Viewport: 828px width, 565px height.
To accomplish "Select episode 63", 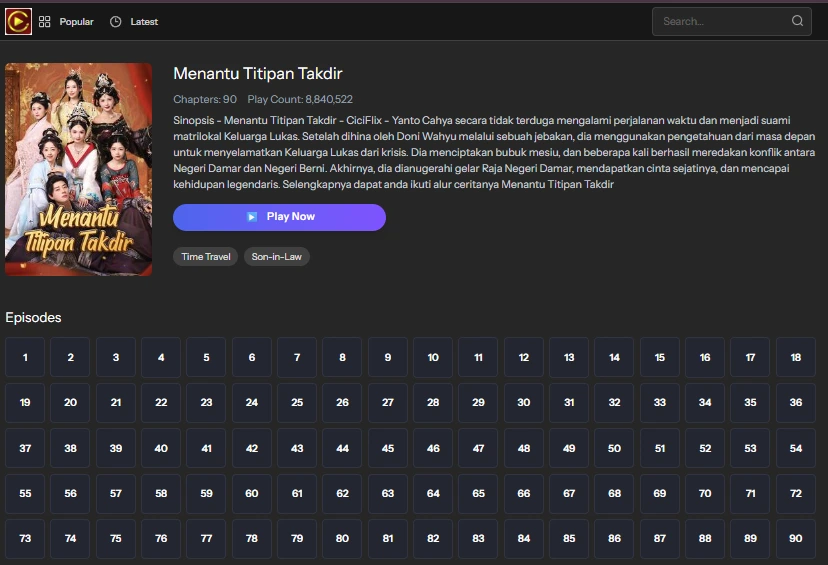I will point(388,494).
